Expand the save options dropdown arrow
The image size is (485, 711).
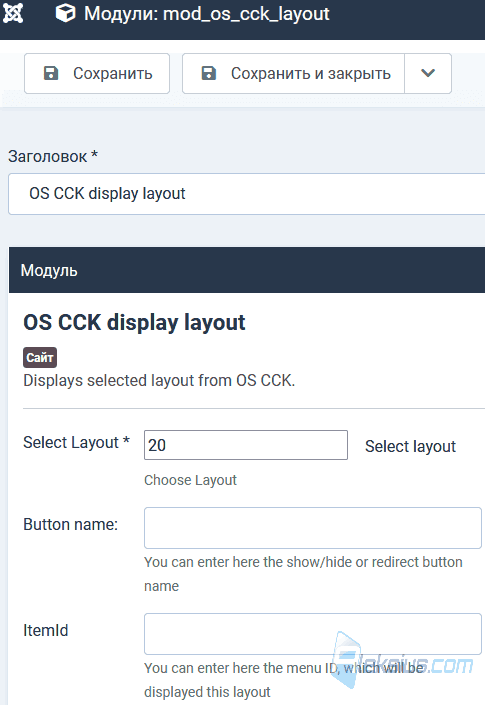(428, 73)
